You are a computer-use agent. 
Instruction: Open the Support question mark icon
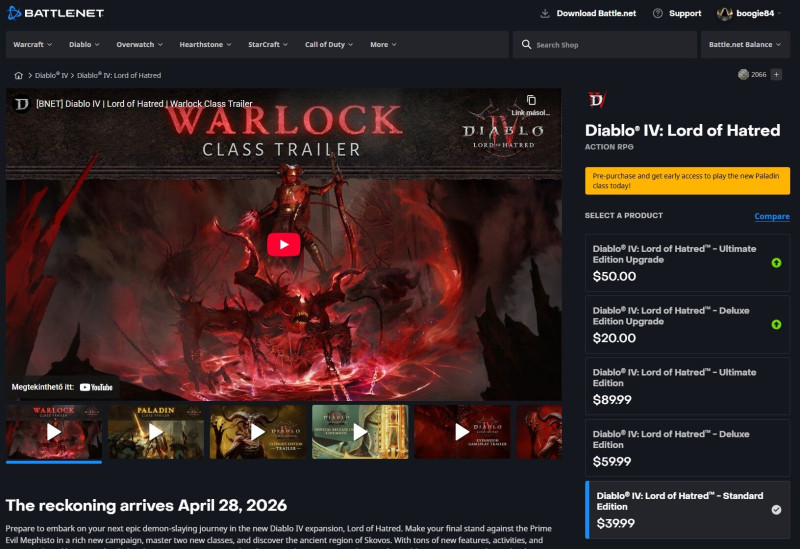[658, 13]
